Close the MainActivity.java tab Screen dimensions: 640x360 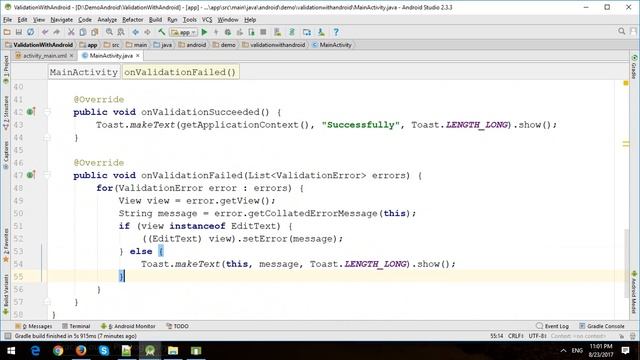138,56
